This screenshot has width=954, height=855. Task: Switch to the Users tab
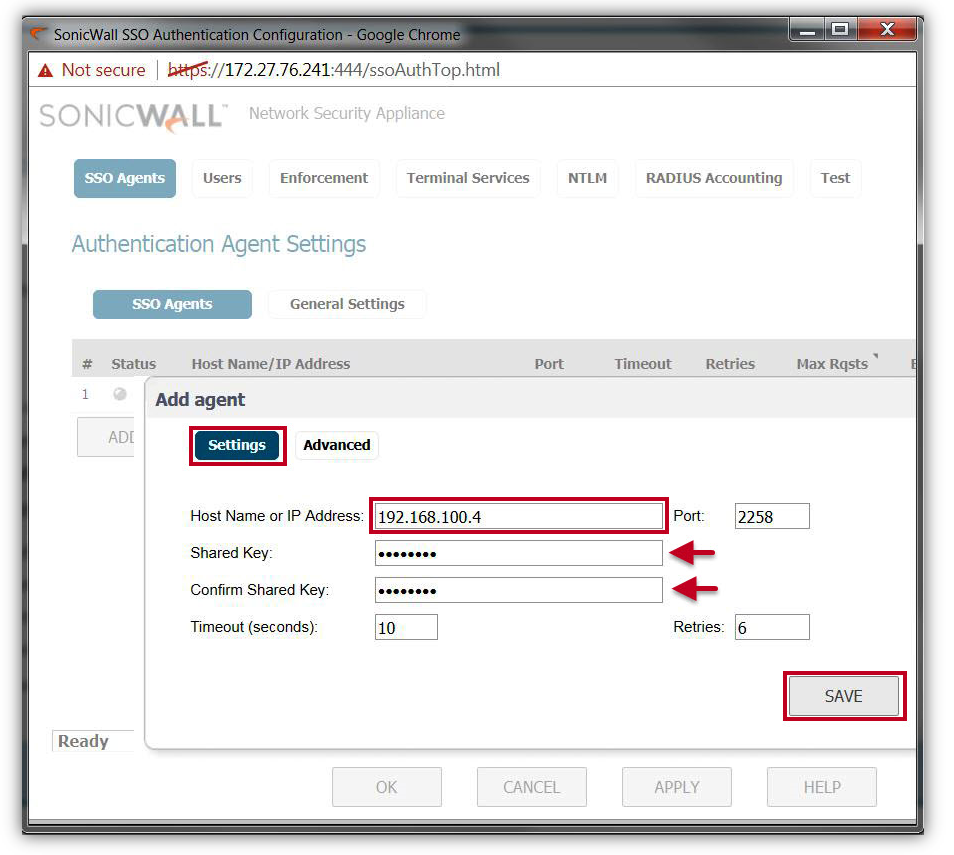click(x=222, y=178)
